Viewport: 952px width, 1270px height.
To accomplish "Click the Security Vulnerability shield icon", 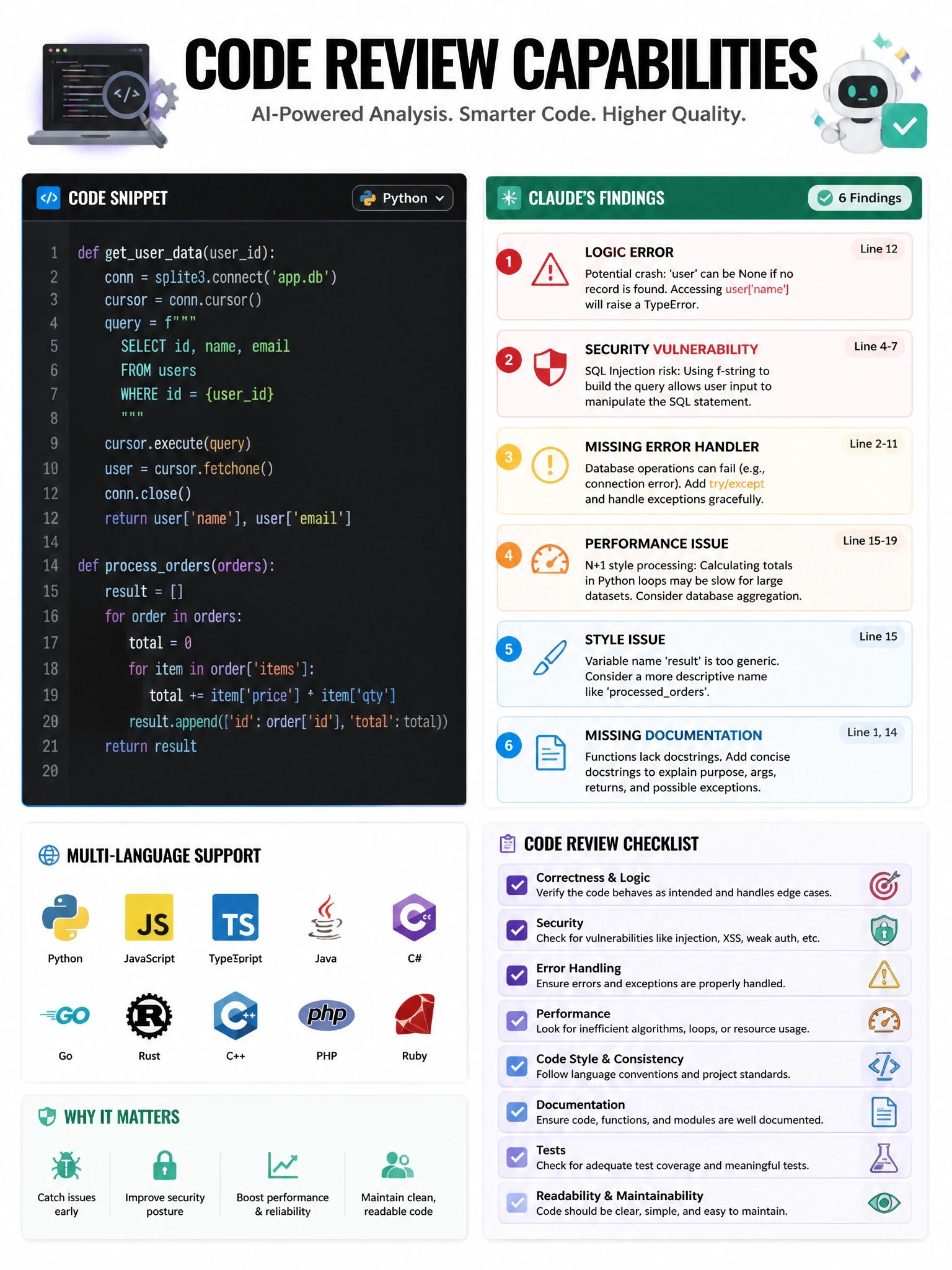I will (x=550, y=367).
